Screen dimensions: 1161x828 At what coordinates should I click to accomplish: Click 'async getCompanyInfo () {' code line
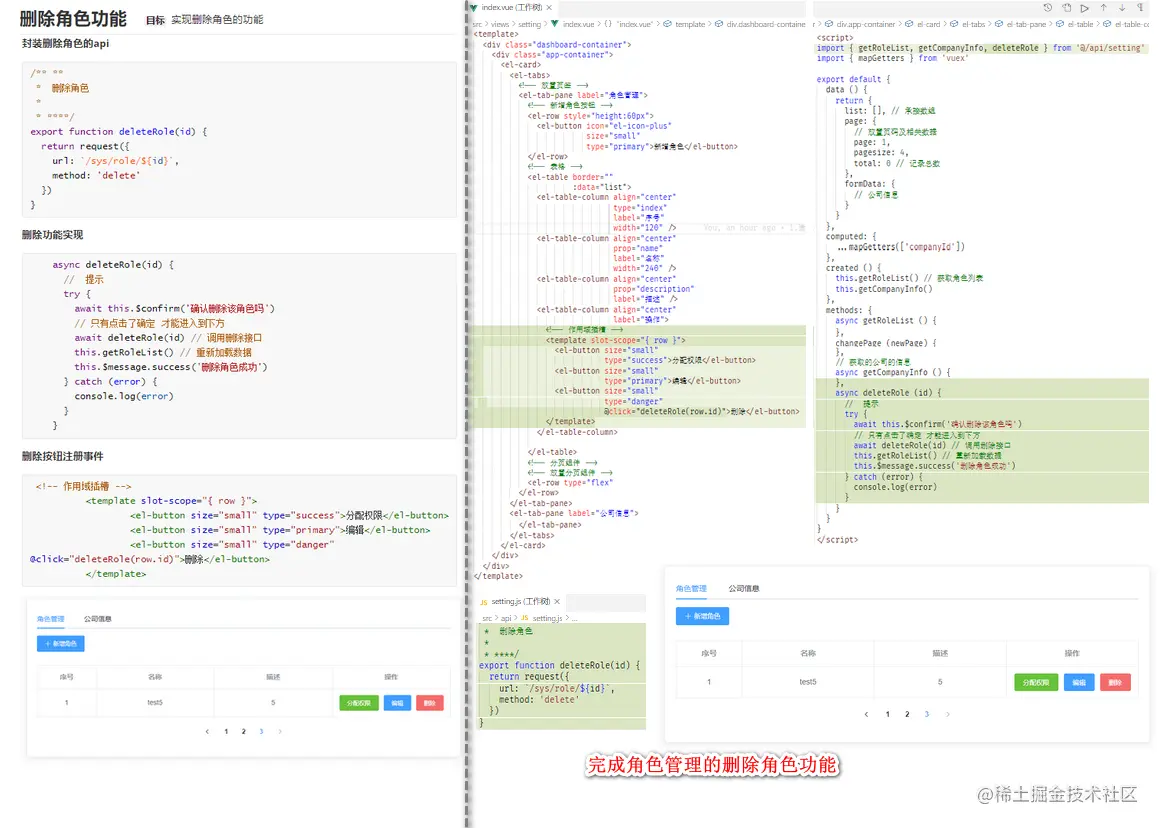(x=892, y=373)
